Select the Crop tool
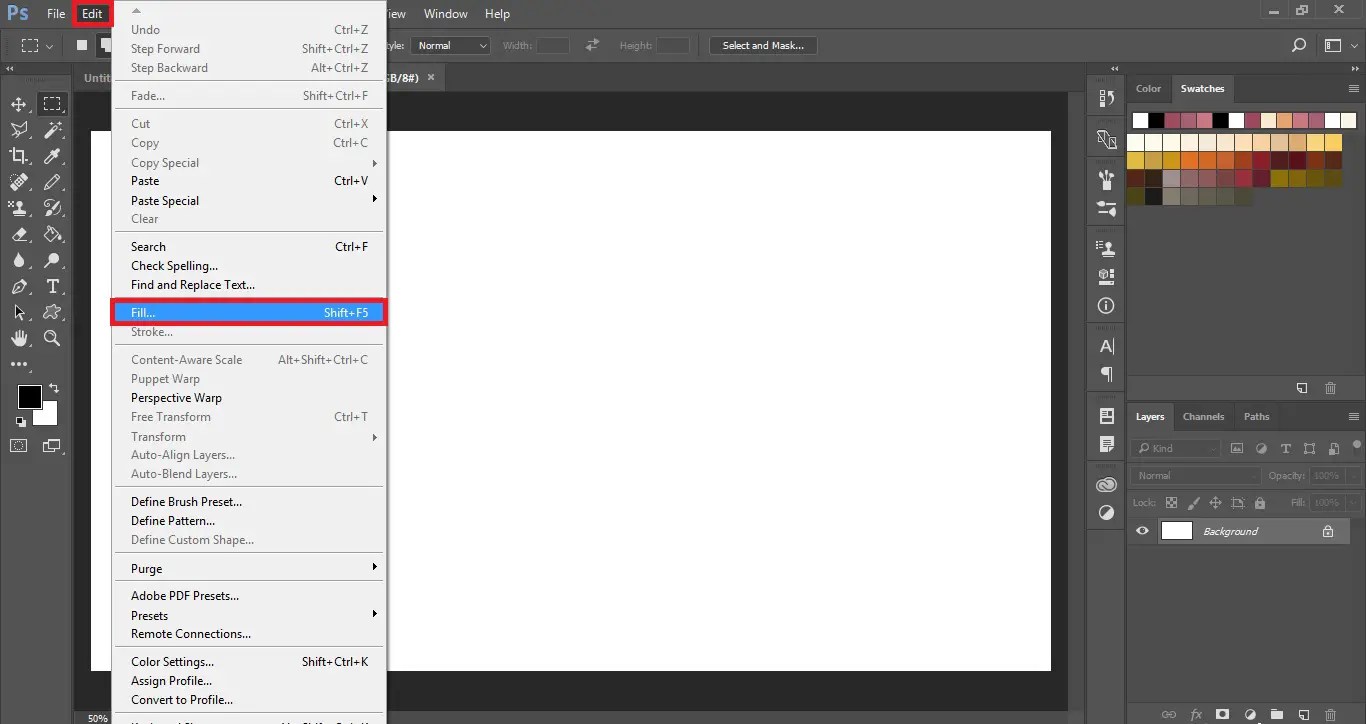The width and height of the screenshot is (1366, 724). pos(18,156)
